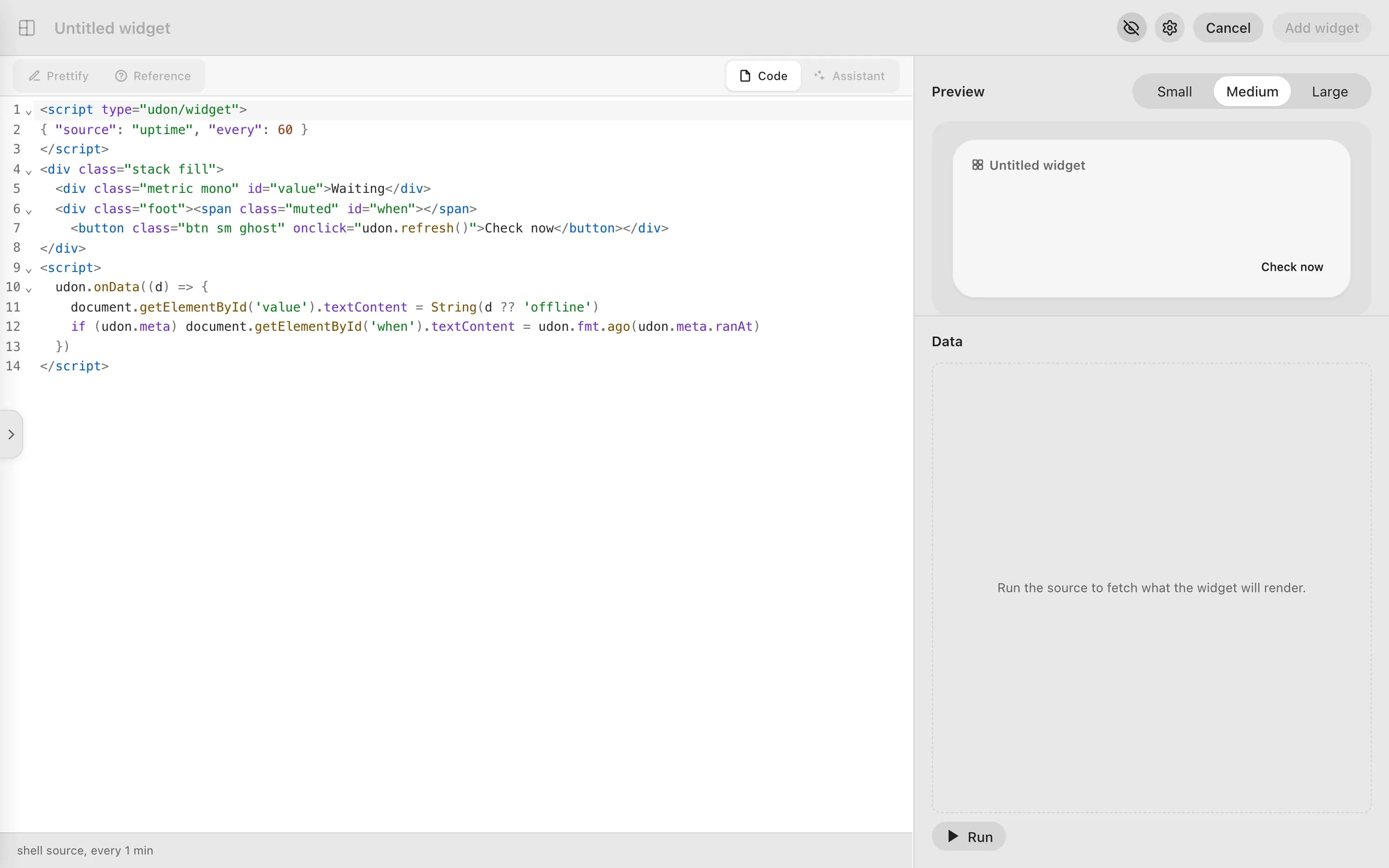Toggle preview visibility eye-slash icon
The width and height of the screenshot is (1389, 868).
(1131, 27)
